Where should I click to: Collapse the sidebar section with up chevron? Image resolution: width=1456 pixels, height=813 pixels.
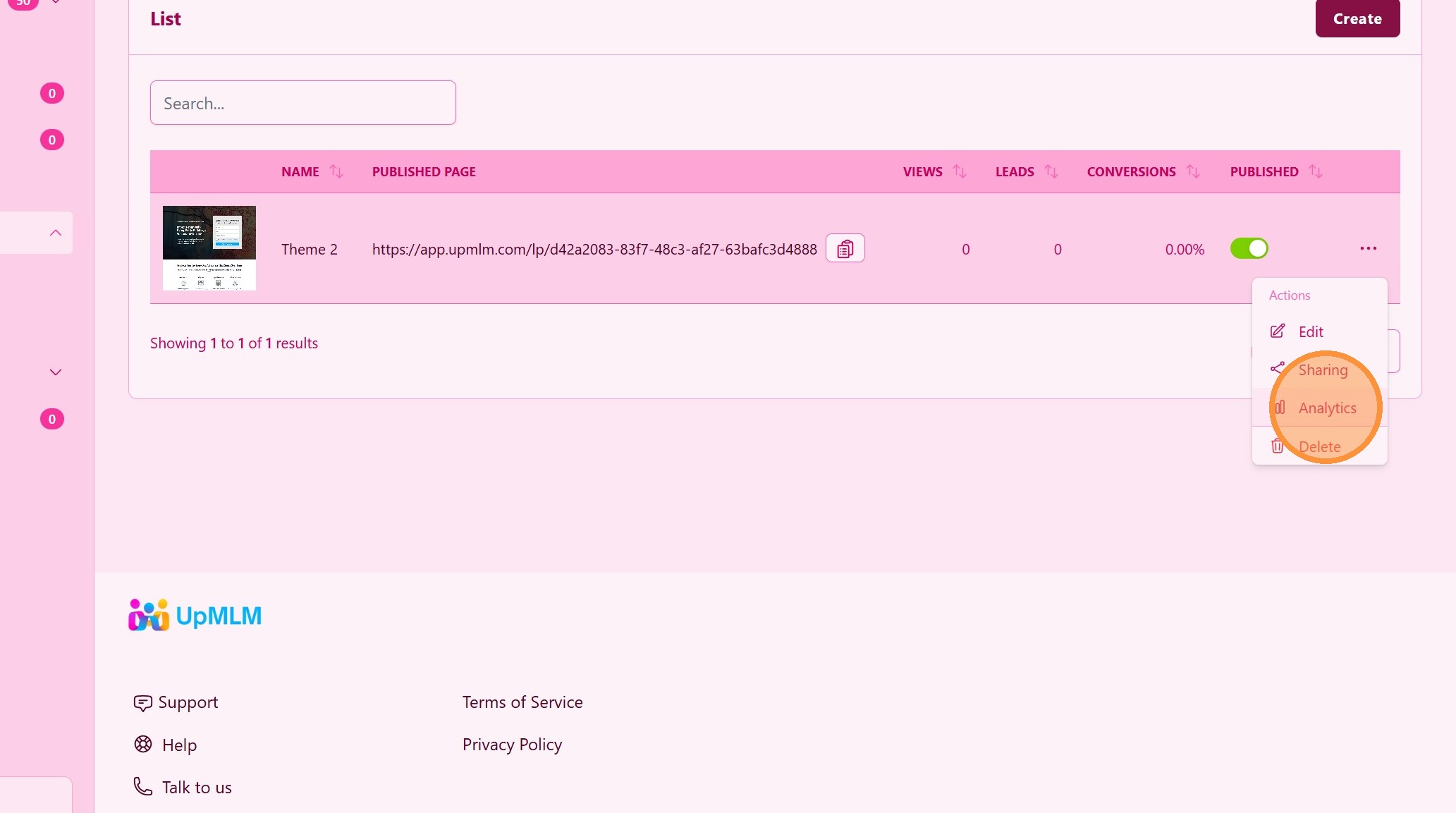click(x=55, y=233)
